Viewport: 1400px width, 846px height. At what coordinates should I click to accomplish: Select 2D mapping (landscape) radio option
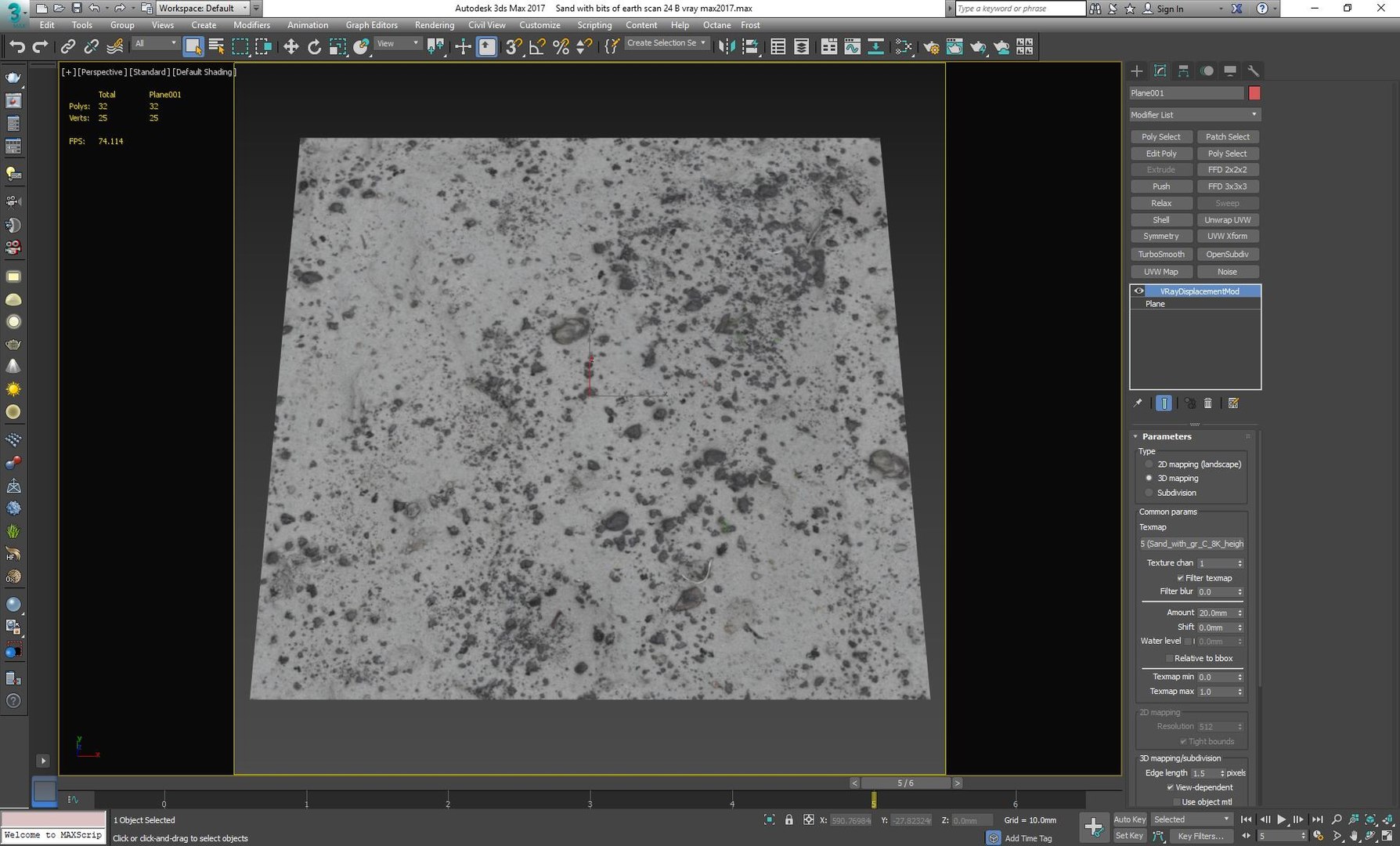pyautogui.click(x=1149, y=464)
